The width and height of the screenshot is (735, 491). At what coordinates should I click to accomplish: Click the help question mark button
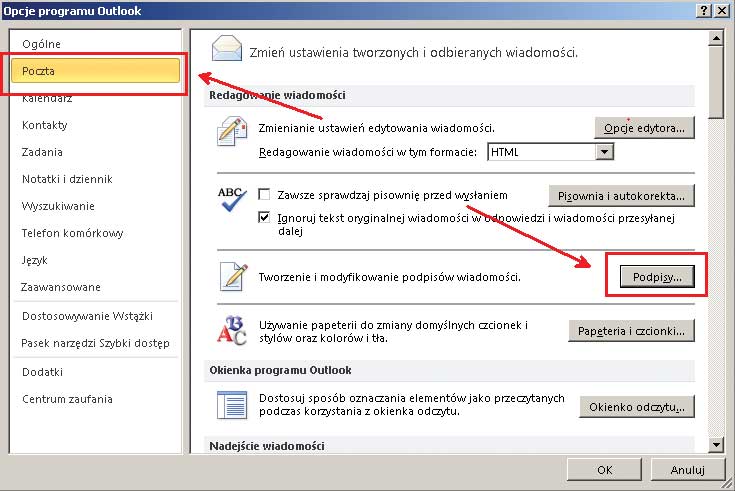[x=706, y=10]
